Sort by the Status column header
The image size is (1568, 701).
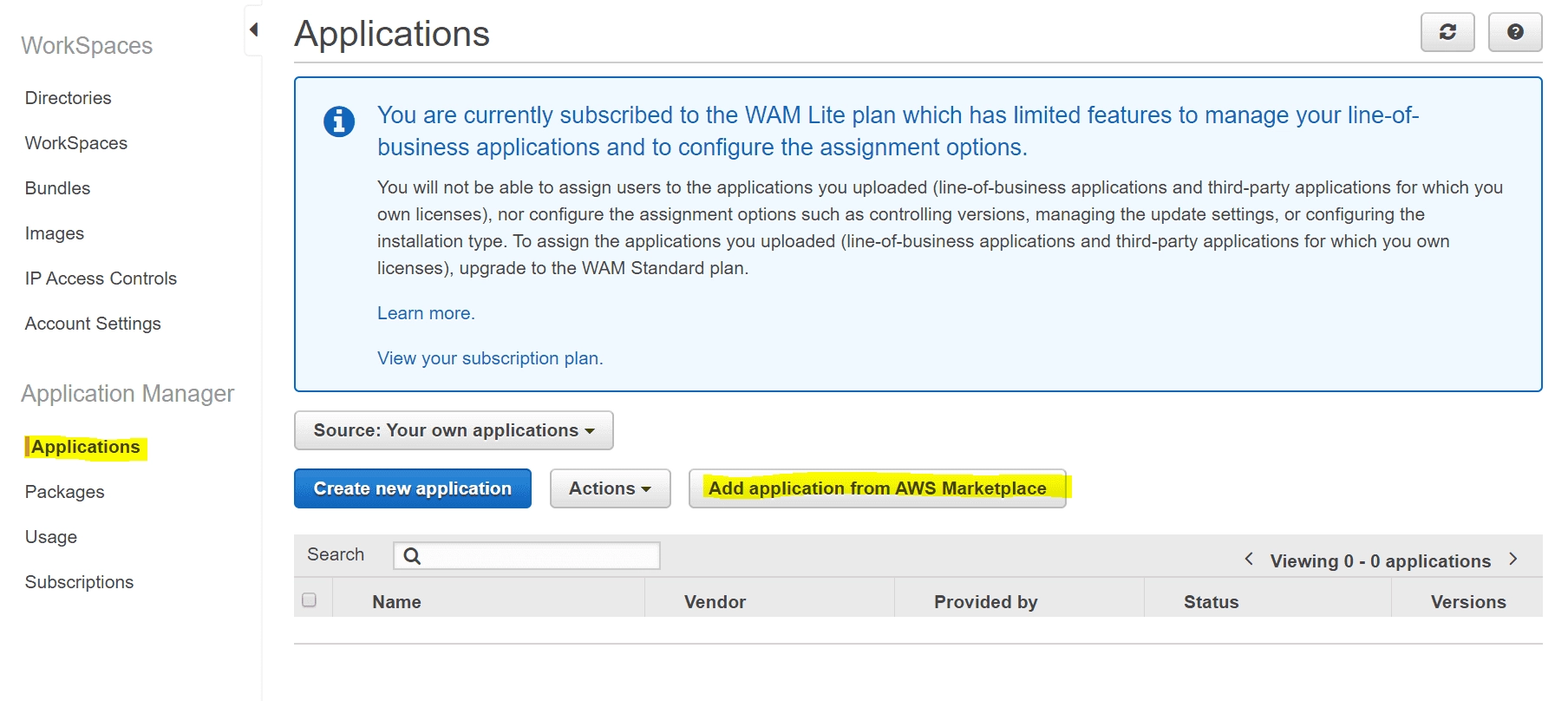1211,602
